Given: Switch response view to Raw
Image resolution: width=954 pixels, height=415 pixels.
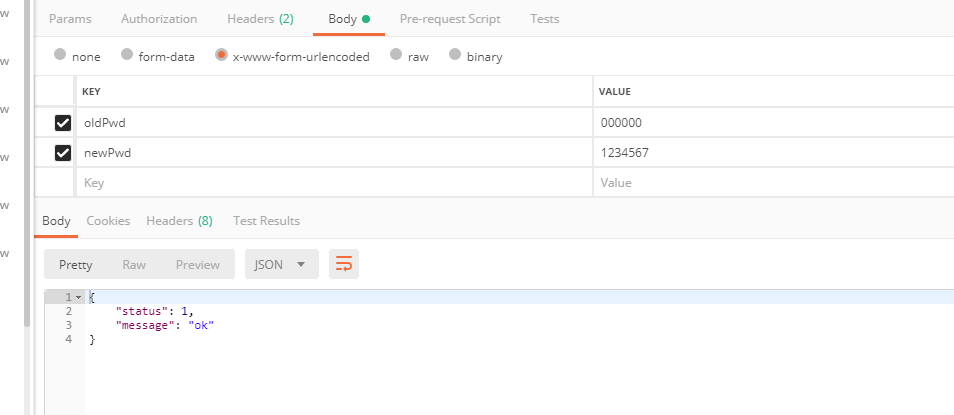Looking at the screenshot, I should point(134,264).
